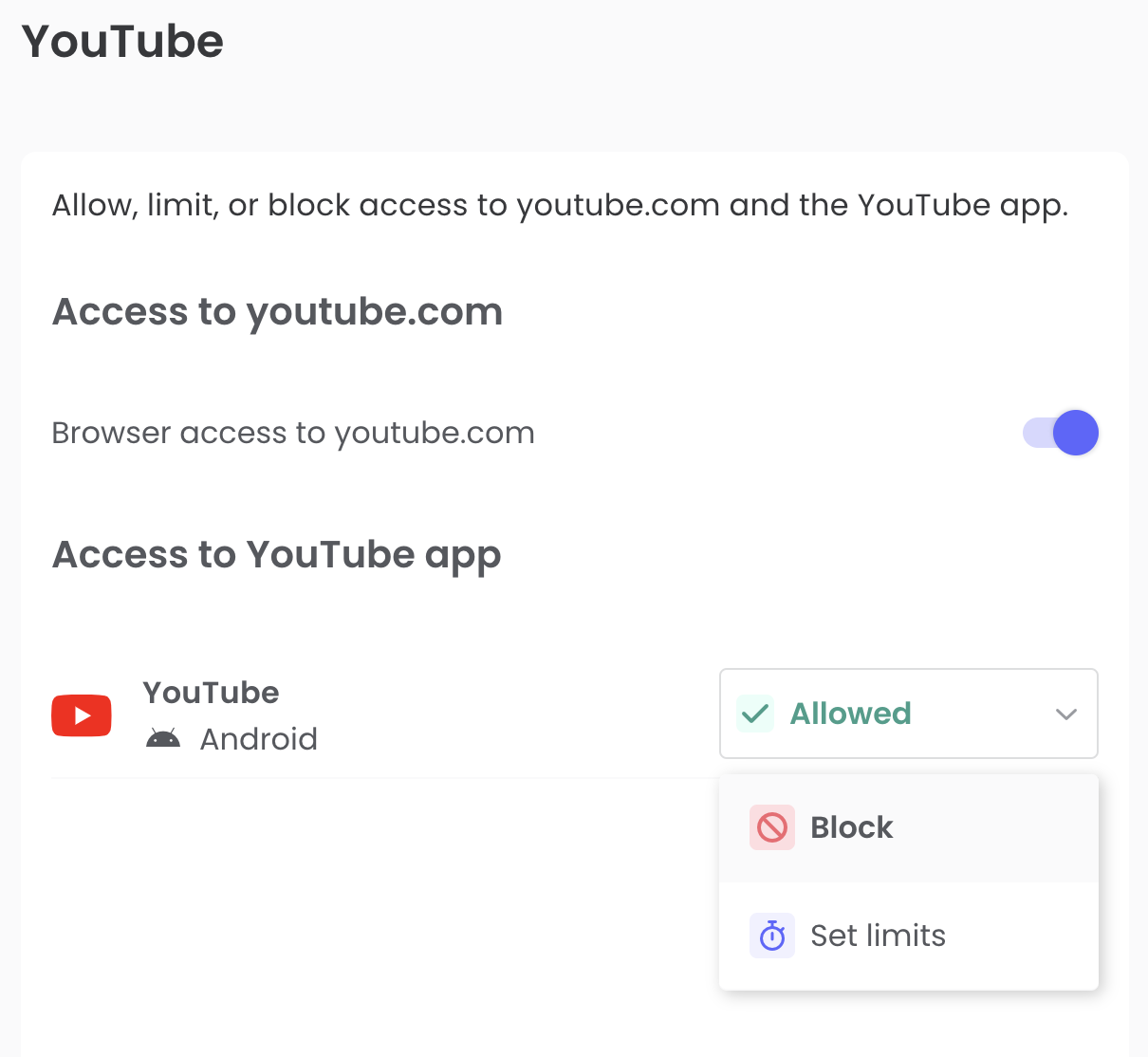Click the Android platform label

click(259, 739)
